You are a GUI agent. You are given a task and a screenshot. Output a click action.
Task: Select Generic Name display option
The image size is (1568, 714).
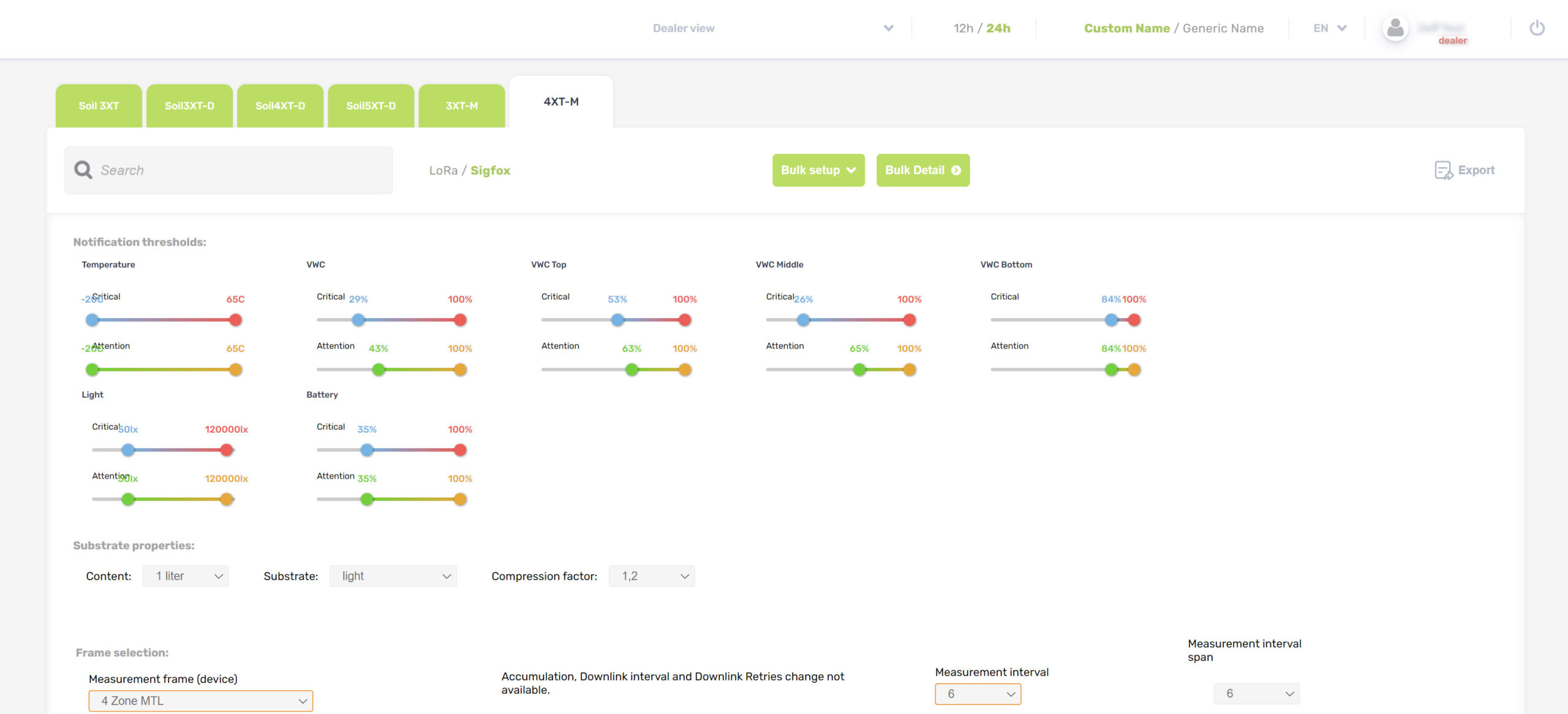click(x=1223, y=28)
